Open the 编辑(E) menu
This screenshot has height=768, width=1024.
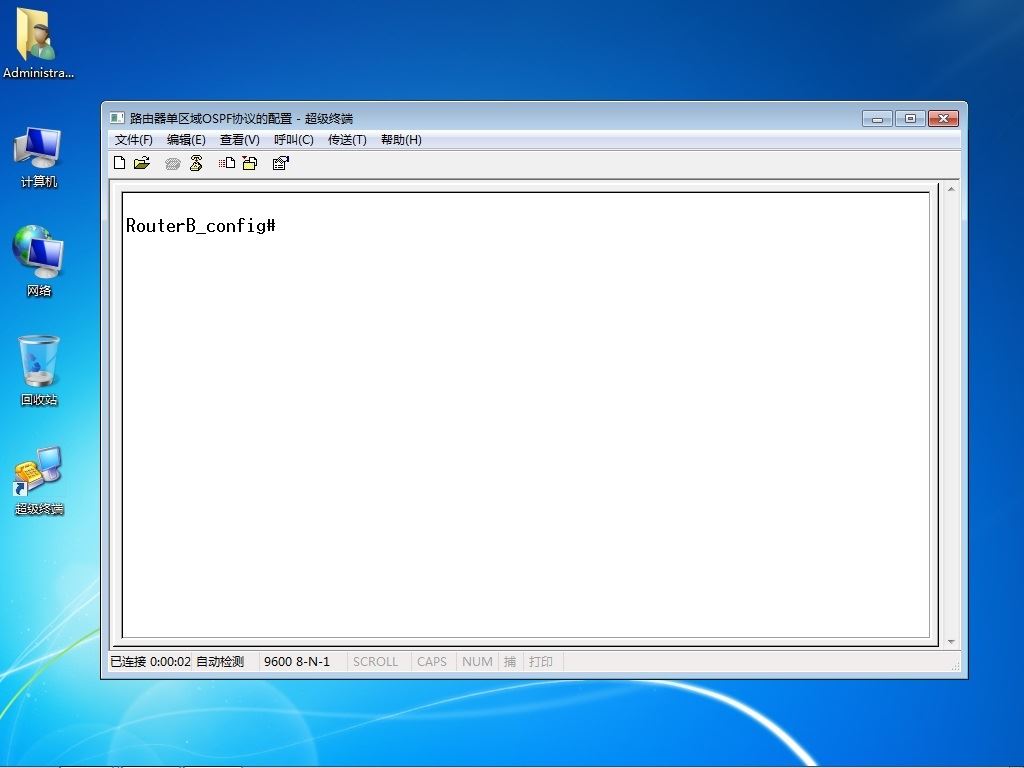click(186, 140)
